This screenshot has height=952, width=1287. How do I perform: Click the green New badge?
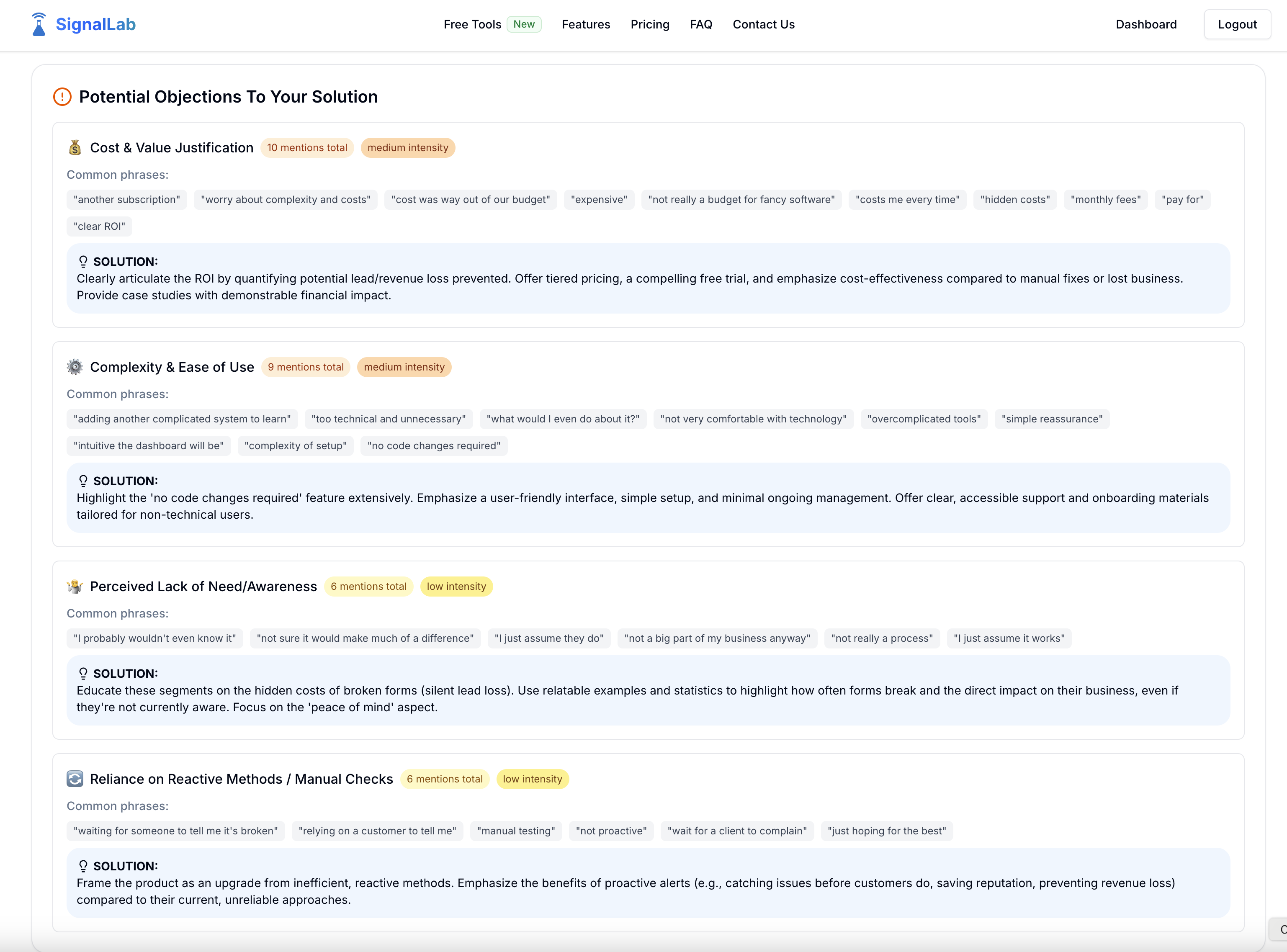click(x=524, y=24)
